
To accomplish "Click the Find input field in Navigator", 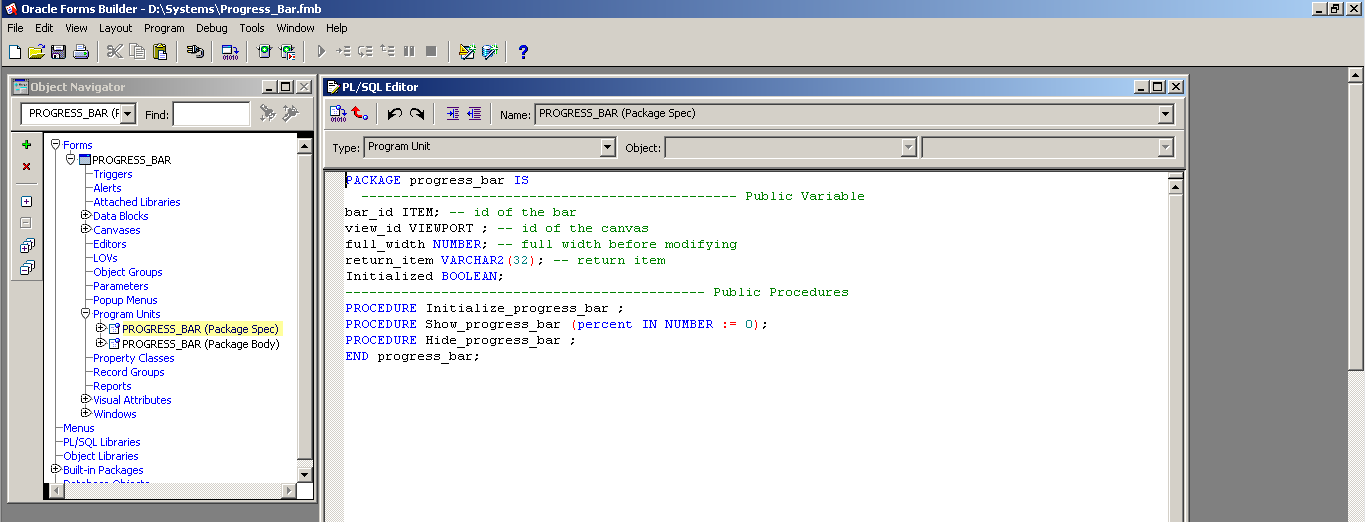I will click(x=212, y=114).
